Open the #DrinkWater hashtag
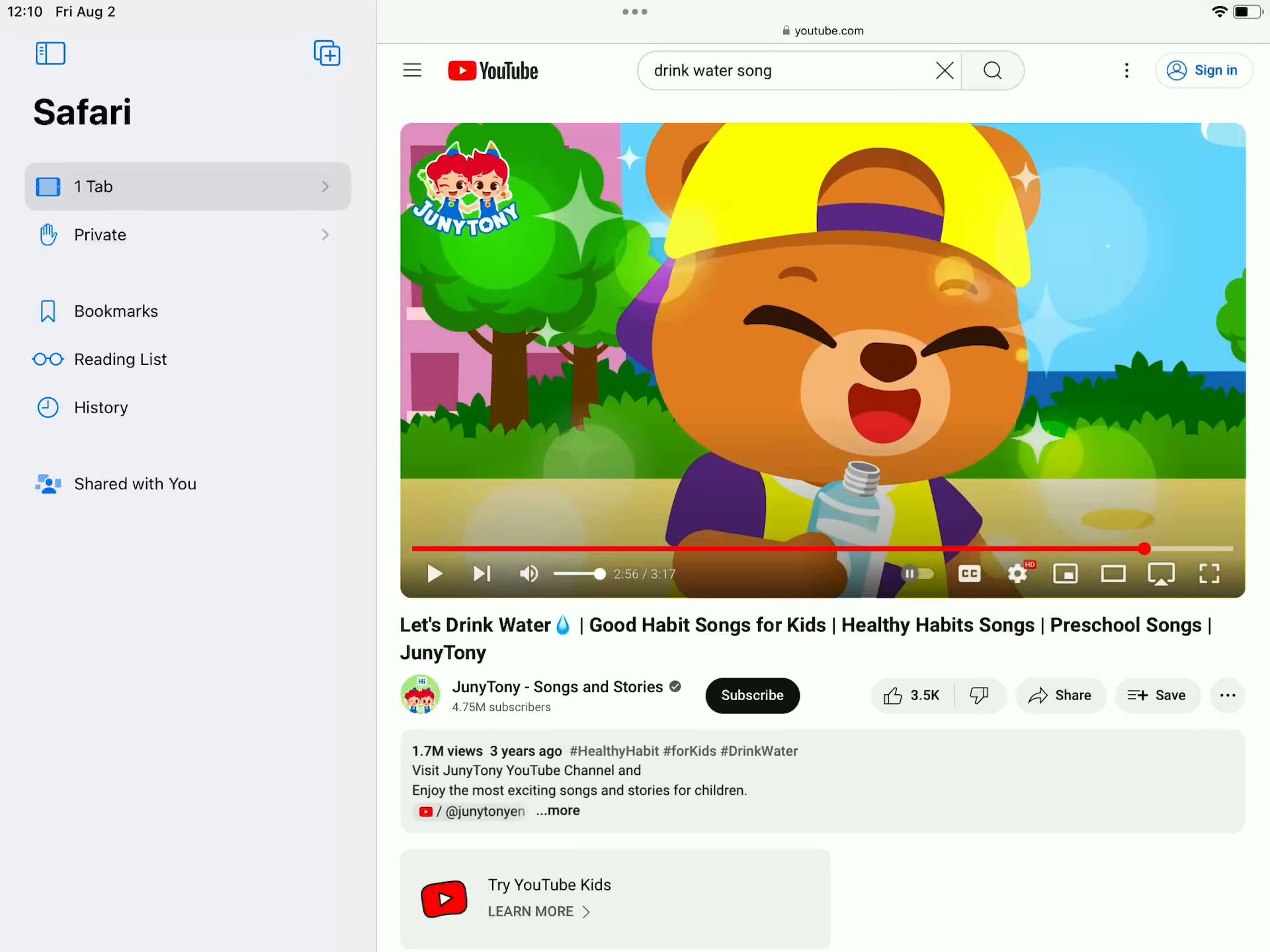Screen dimensions: 1270x952 (x=759, y=751)
